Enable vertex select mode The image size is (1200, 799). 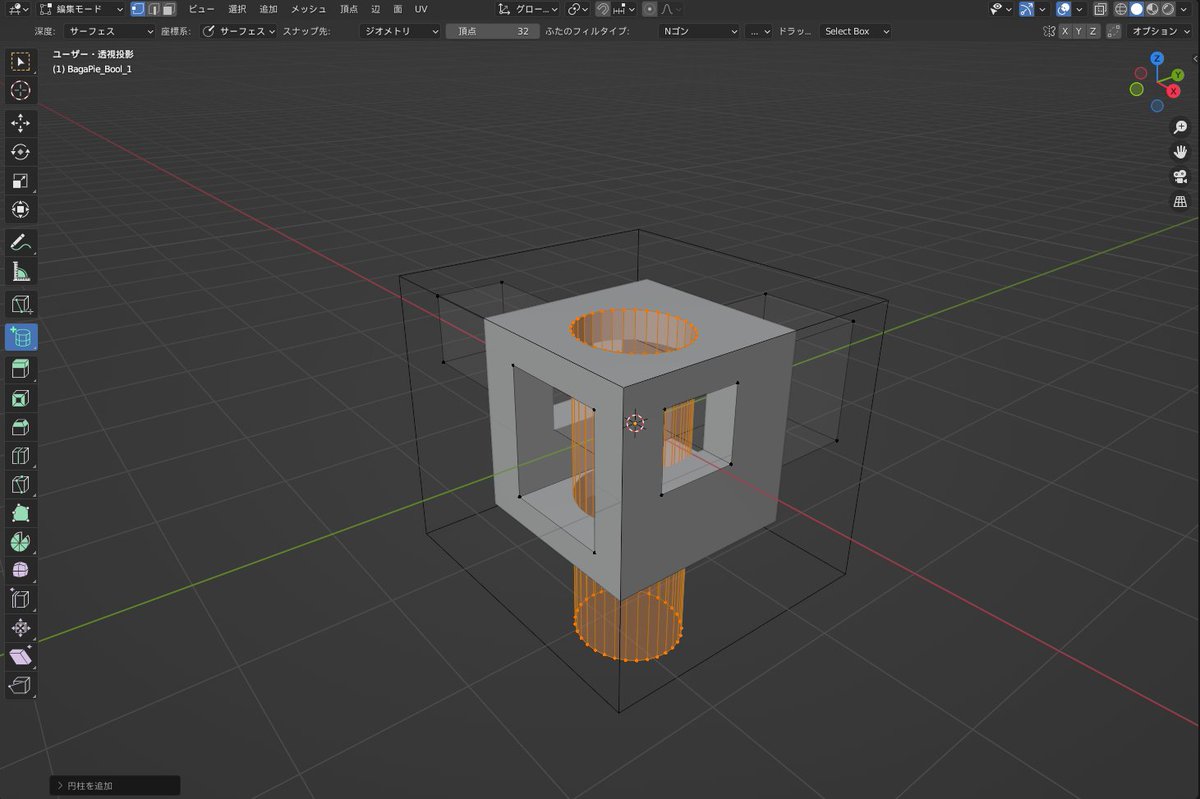[138, 9]
